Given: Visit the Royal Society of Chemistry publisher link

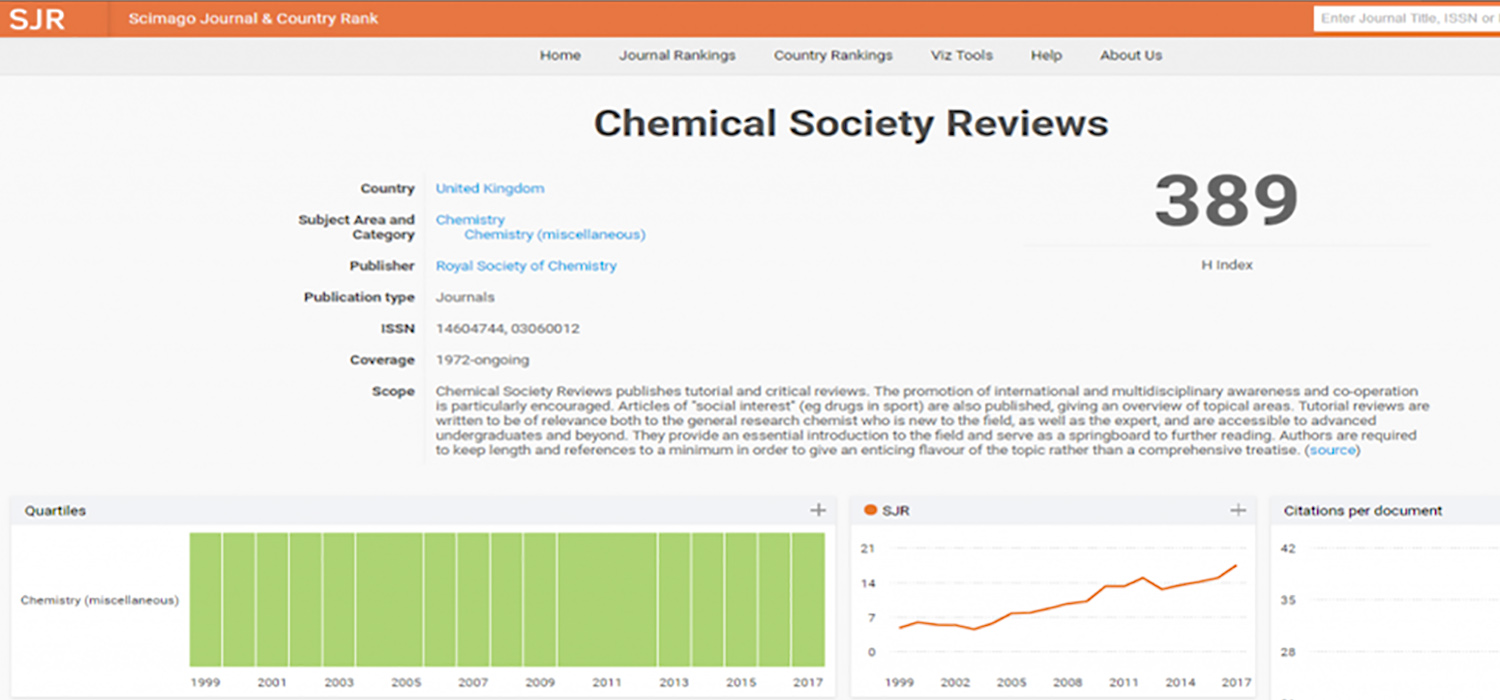Looking at the screenshot, I should click(x=526, y=266).
